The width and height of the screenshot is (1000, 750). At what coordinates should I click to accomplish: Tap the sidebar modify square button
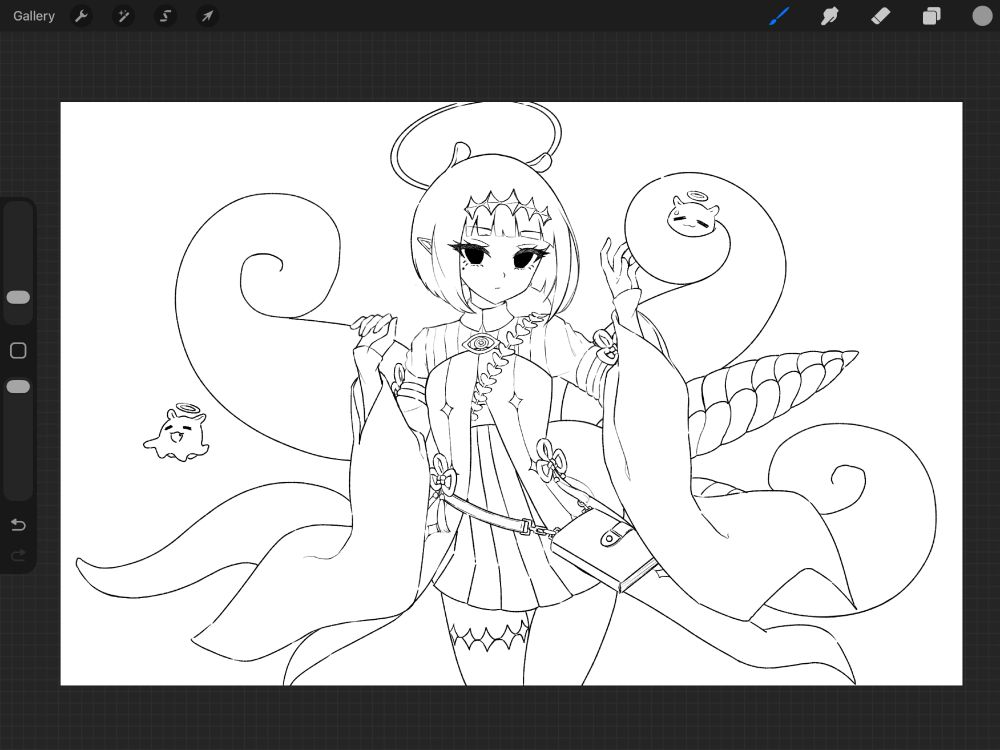pyautogui.click(x=18, y=350)
